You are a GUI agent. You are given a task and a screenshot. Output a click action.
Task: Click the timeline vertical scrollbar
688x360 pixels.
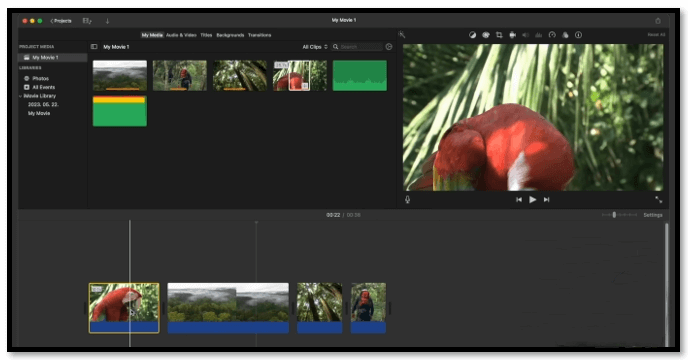pos(666,284)
